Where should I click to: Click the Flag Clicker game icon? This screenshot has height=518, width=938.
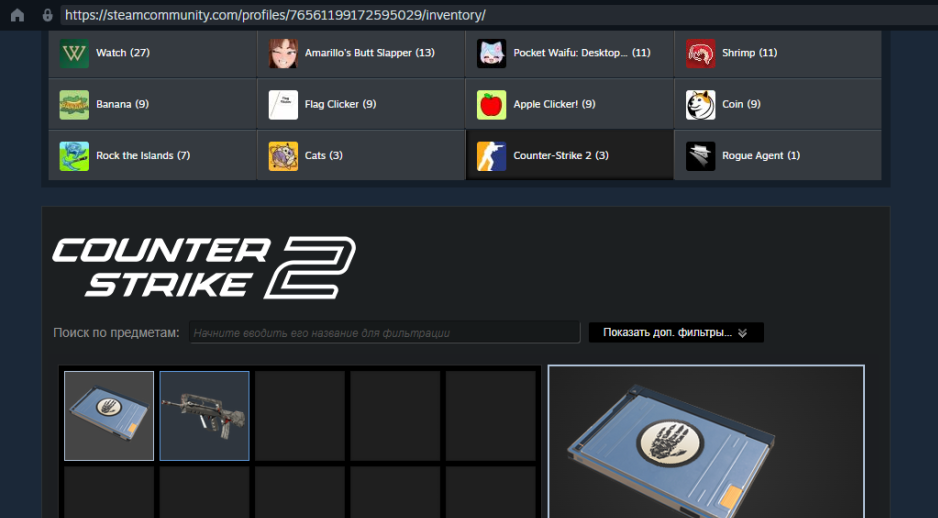pos(283,105)
